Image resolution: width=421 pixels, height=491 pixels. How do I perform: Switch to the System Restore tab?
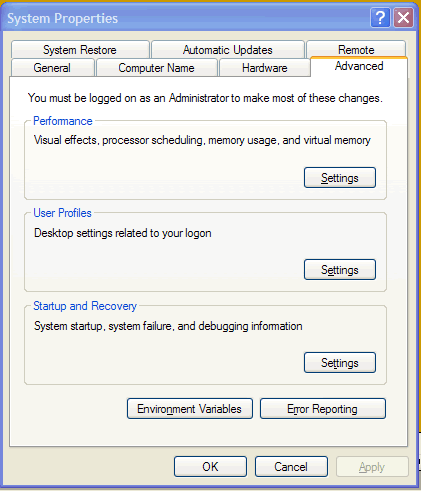[x=80, y=50]
